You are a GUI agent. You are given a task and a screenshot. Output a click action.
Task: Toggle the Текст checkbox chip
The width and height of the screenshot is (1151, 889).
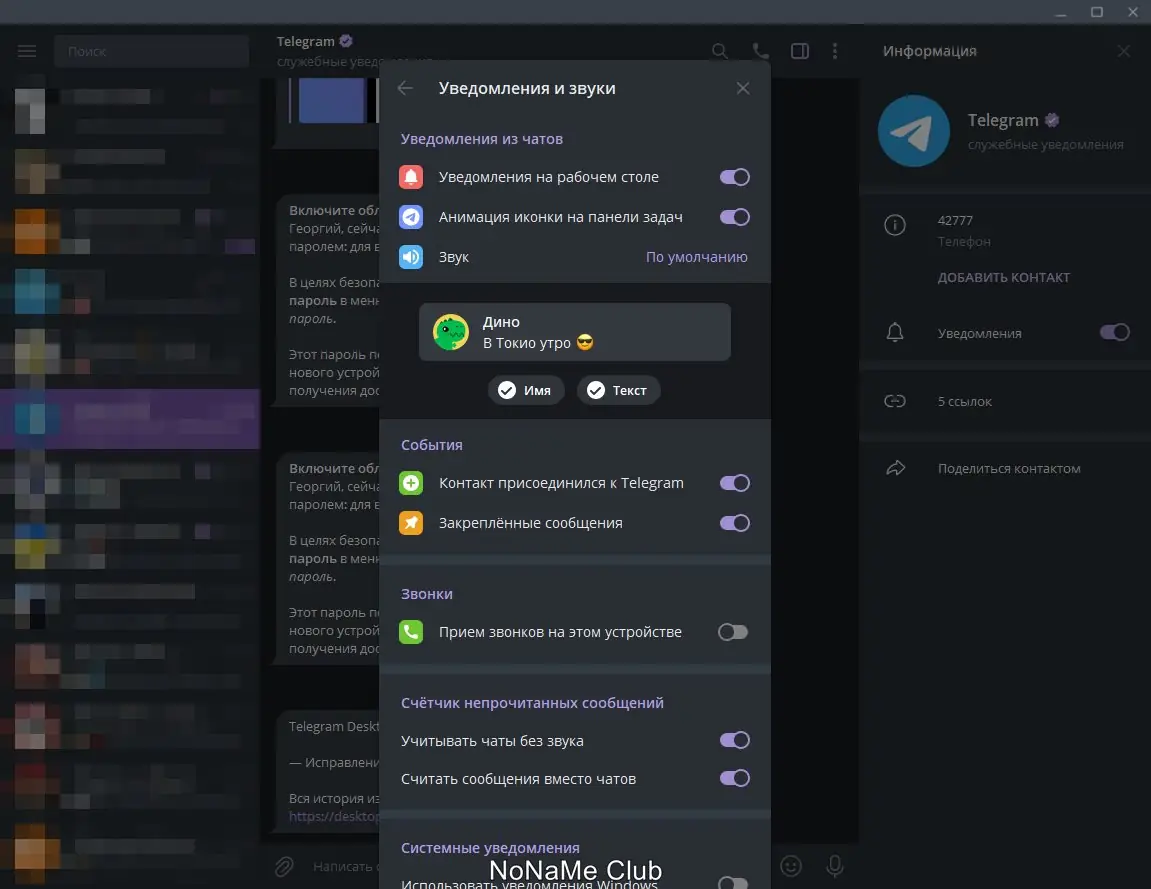point(618,390)
